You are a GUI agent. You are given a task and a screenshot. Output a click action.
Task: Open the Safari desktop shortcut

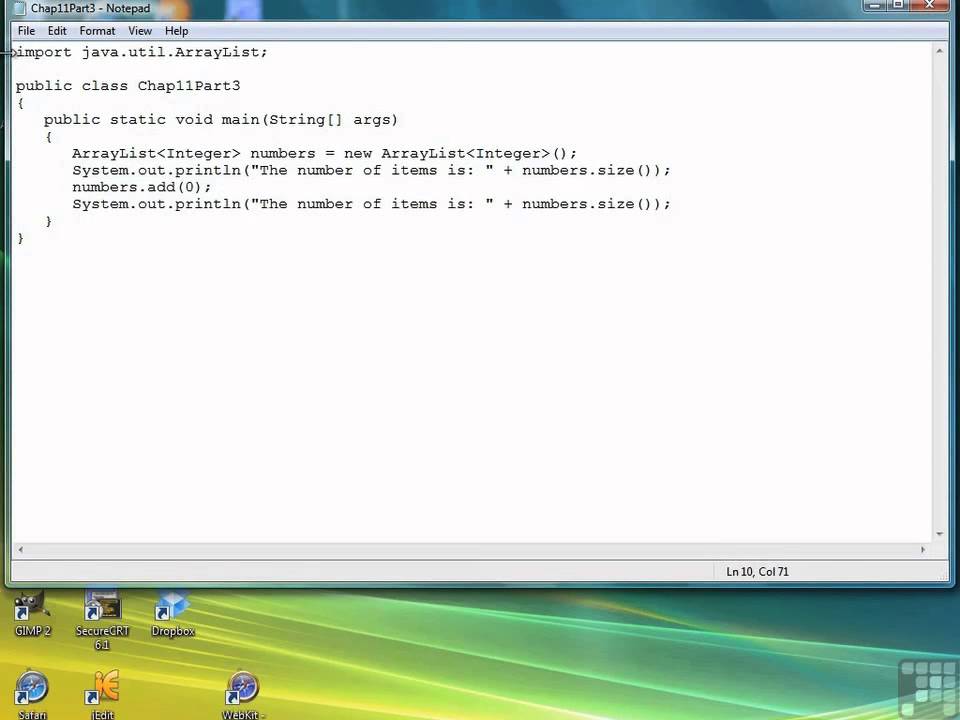32,696
